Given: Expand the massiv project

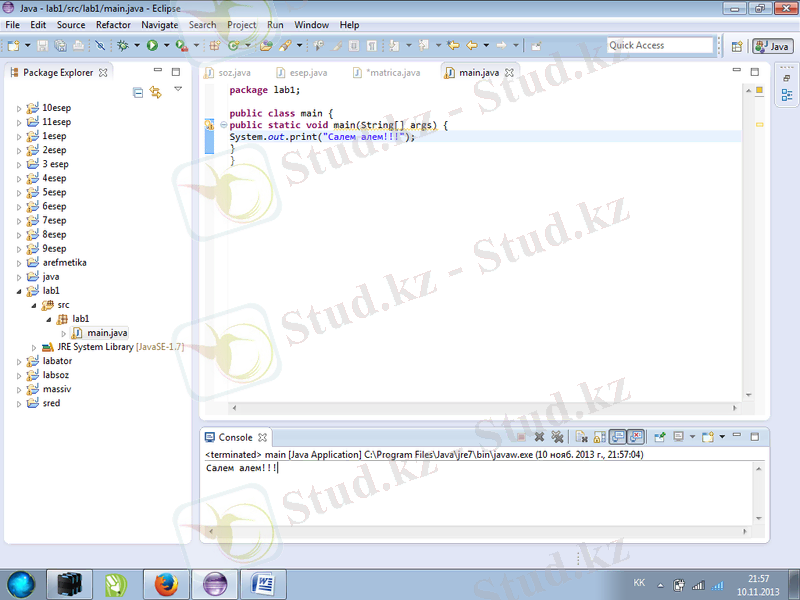Looking at the screenshot, I should click(x=19, y=390).
